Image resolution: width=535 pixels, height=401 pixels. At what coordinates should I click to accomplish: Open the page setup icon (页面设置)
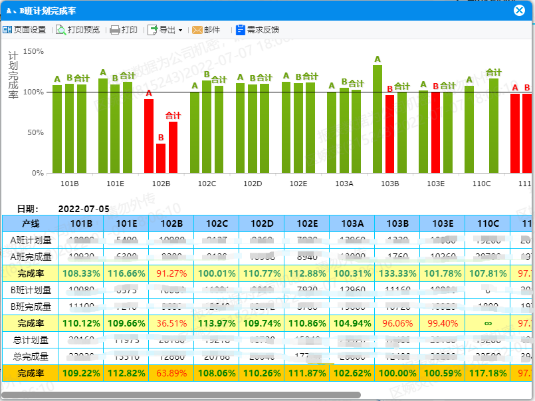point(7,30)
